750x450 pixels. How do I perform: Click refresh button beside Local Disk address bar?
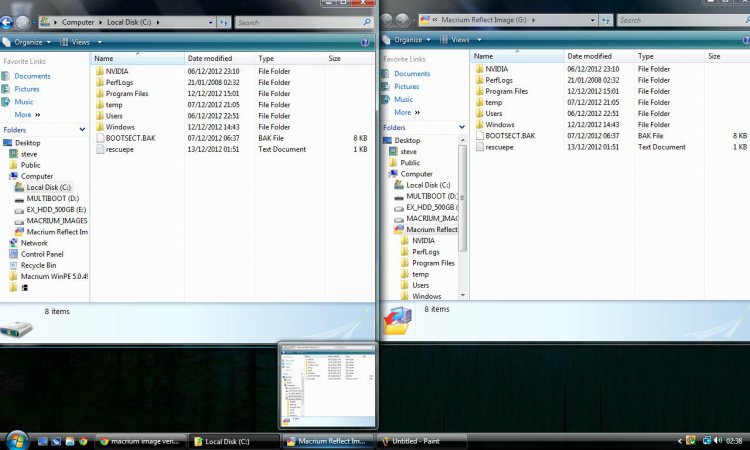tap(223, 22)
